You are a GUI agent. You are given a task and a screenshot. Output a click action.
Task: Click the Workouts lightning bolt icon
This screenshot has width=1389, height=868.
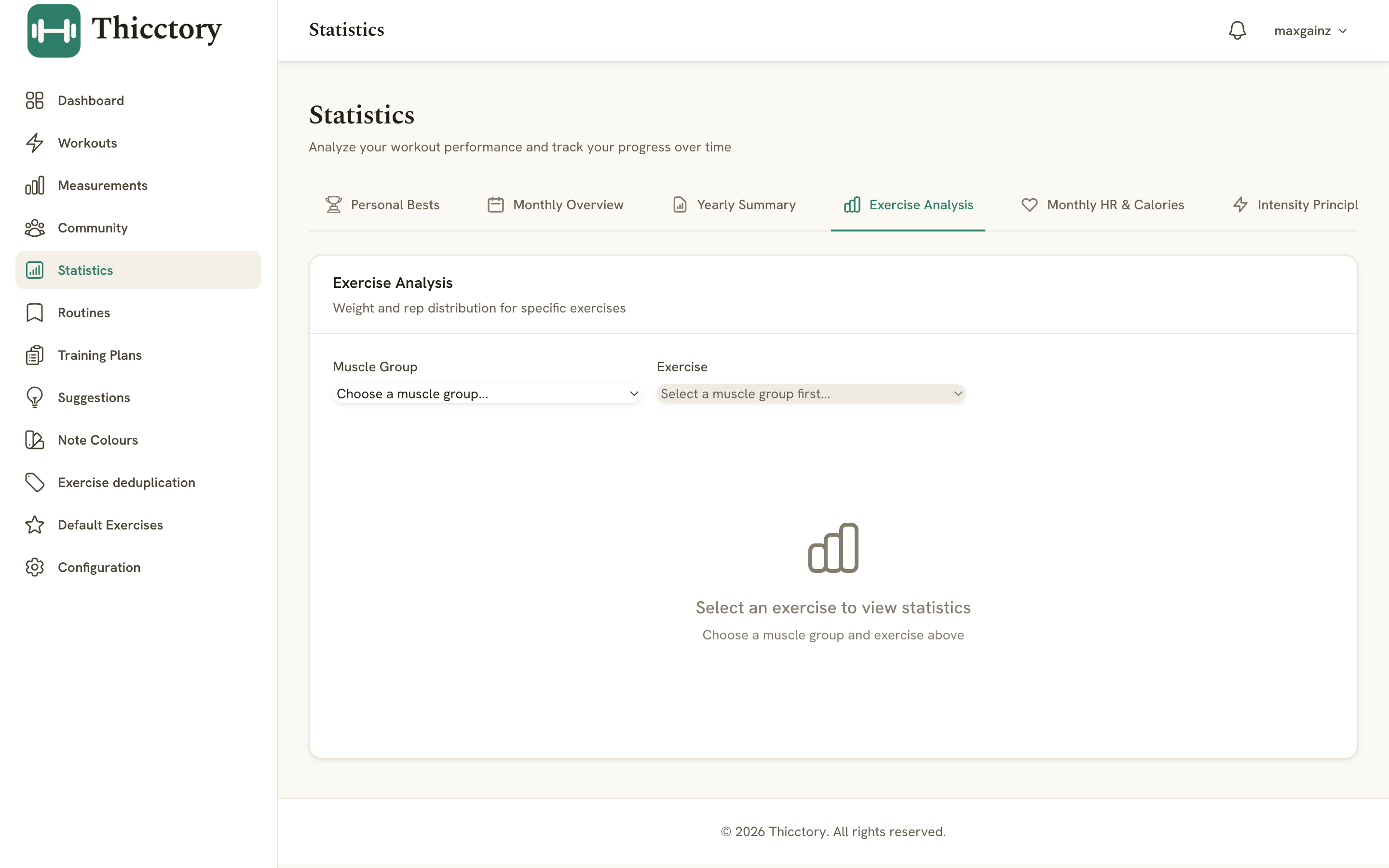[34, 143]
